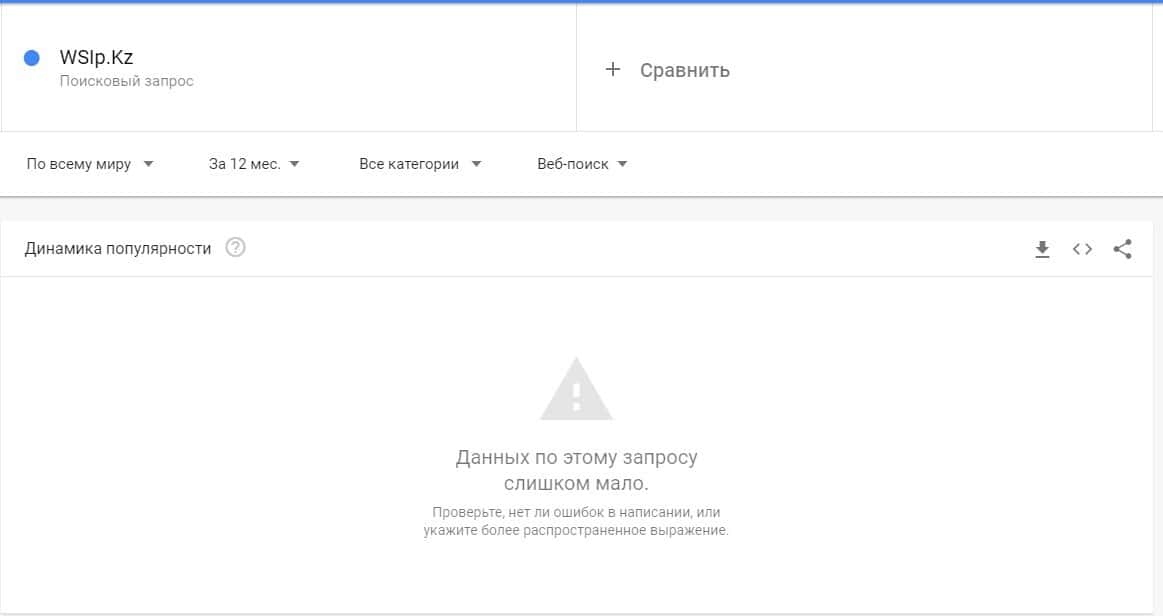The image size is (1163, 616).
Task: Expand the По всему миру region dropdown
Action: pos(90,164)
